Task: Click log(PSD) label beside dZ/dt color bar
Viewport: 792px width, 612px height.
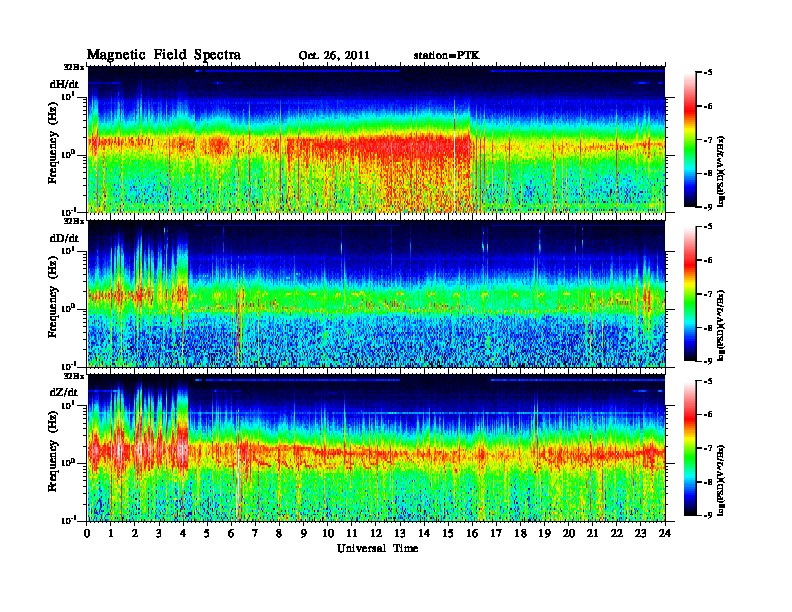Action: click(721, 480)
